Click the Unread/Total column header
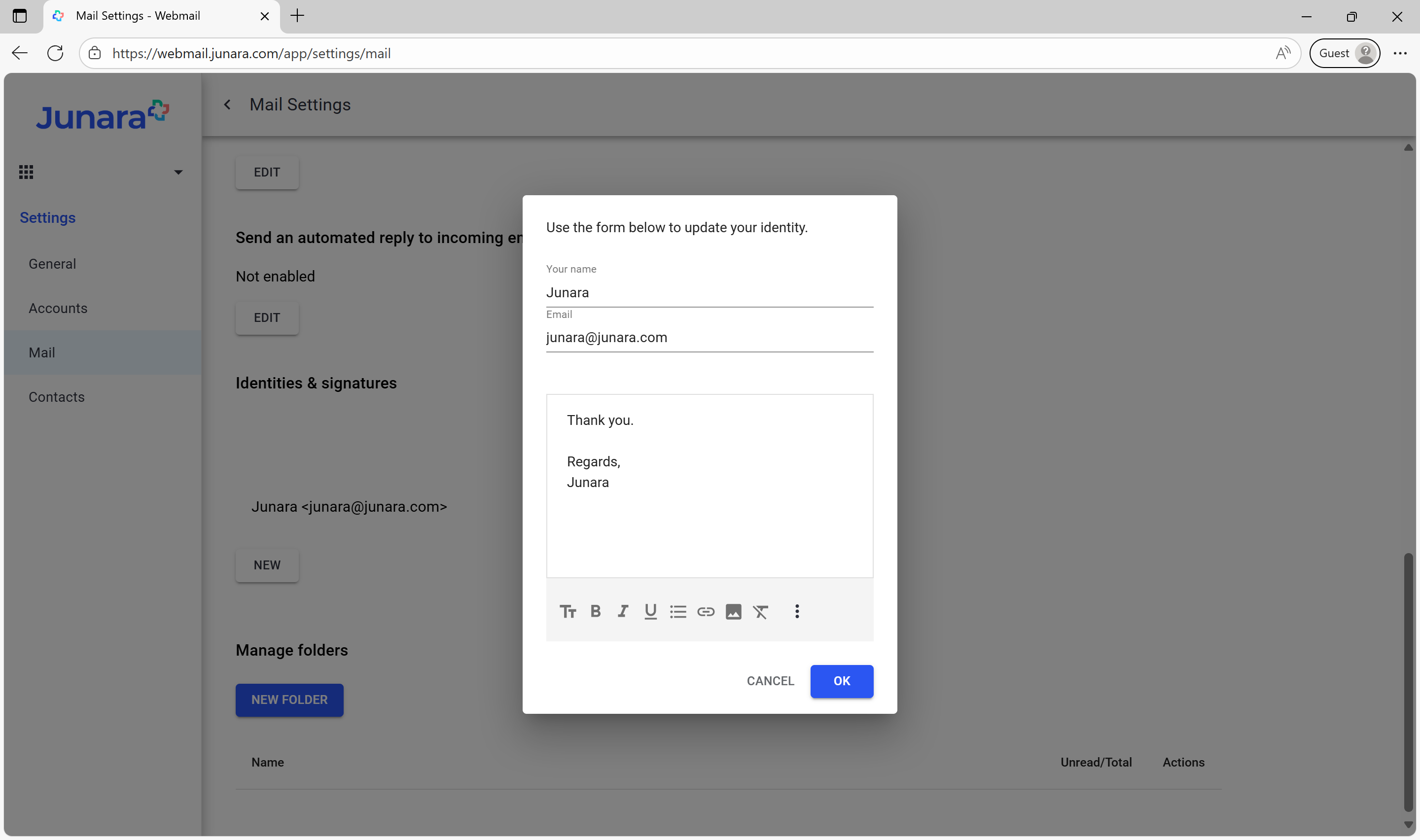This screenshot has width=1420, height=840. [1096, 763]
